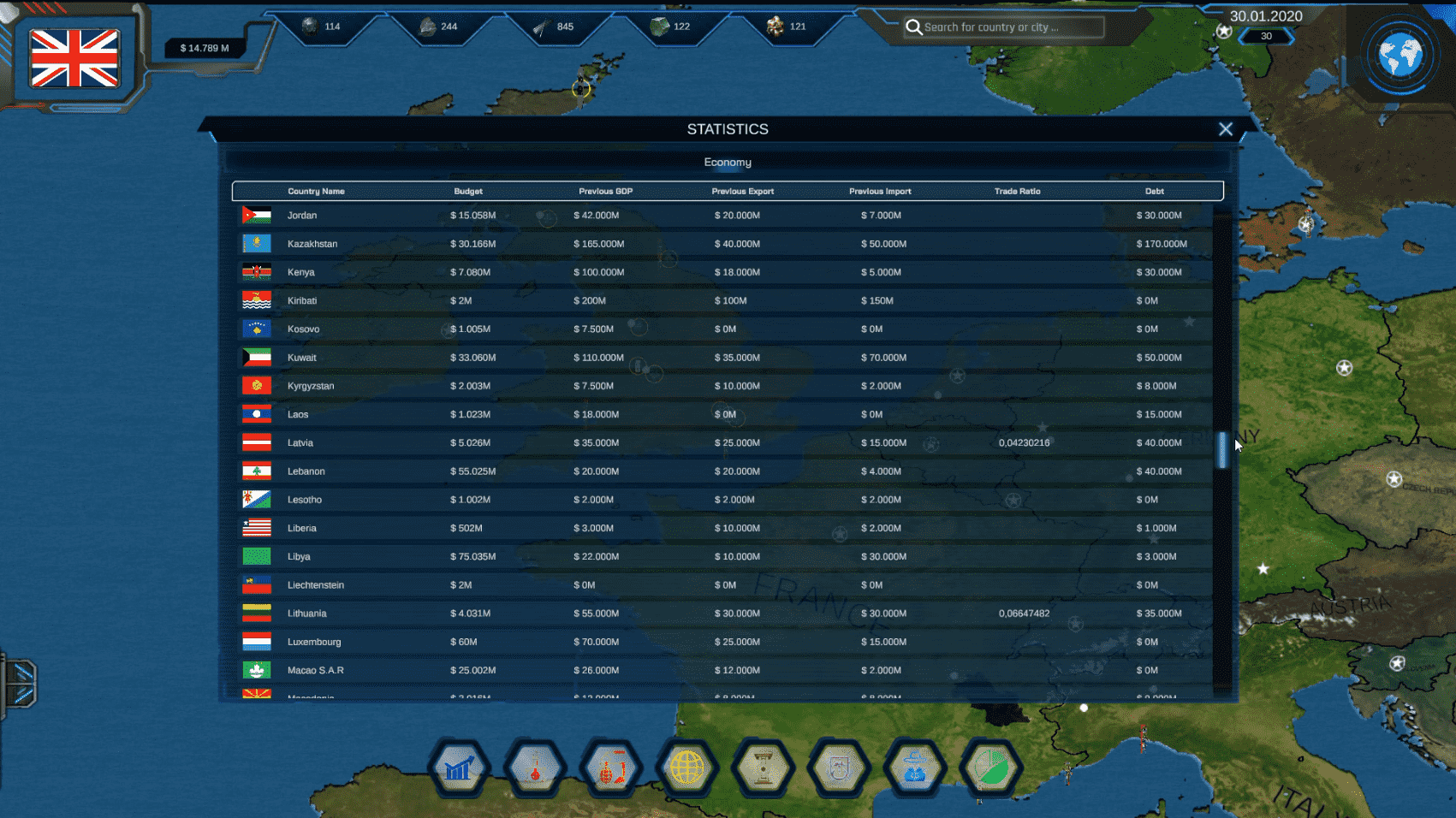
Task: Open the shield emblem hexagon icon
Action: point(839,768)
